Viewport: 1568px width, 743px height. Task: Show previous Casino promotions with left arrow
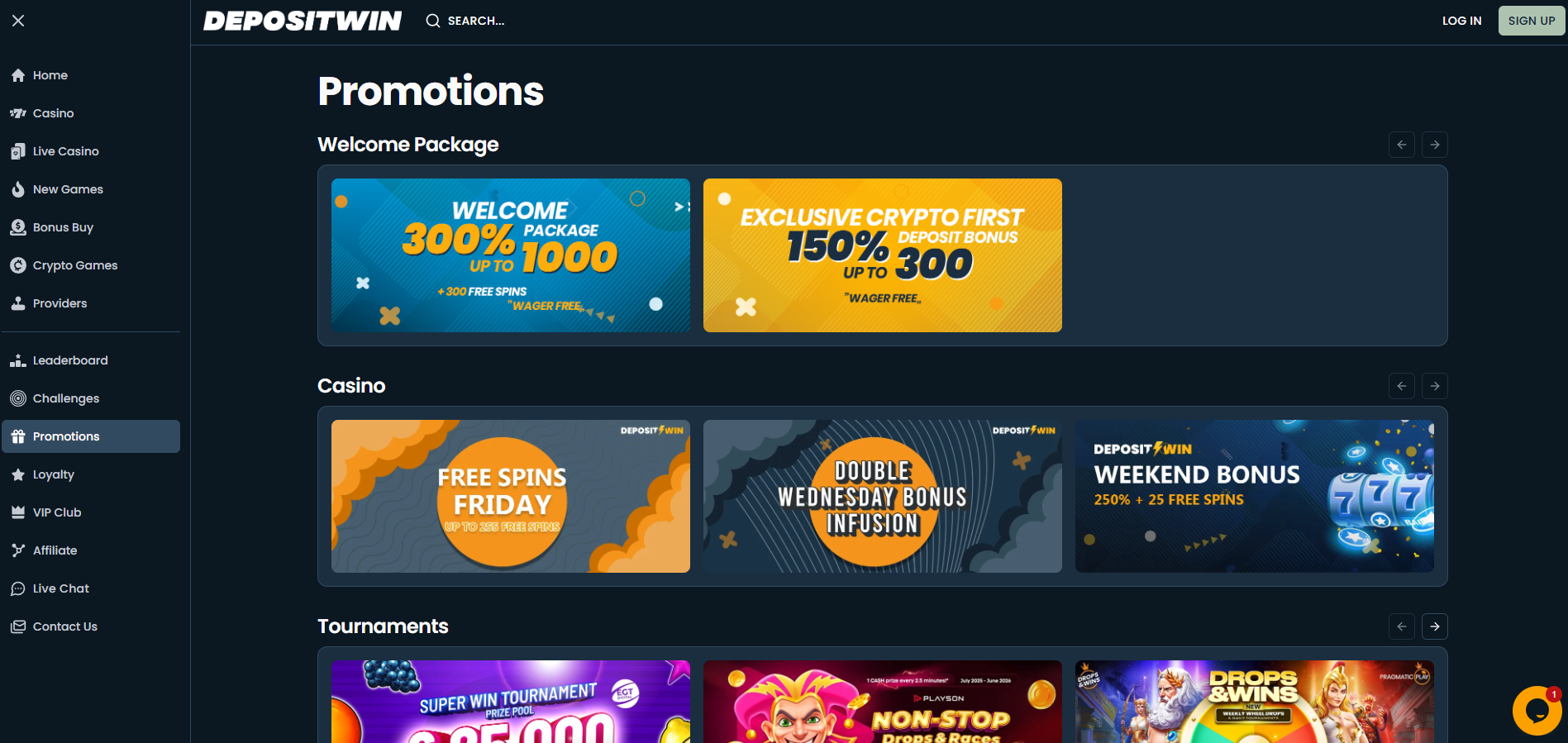(x=1402, y=386)
